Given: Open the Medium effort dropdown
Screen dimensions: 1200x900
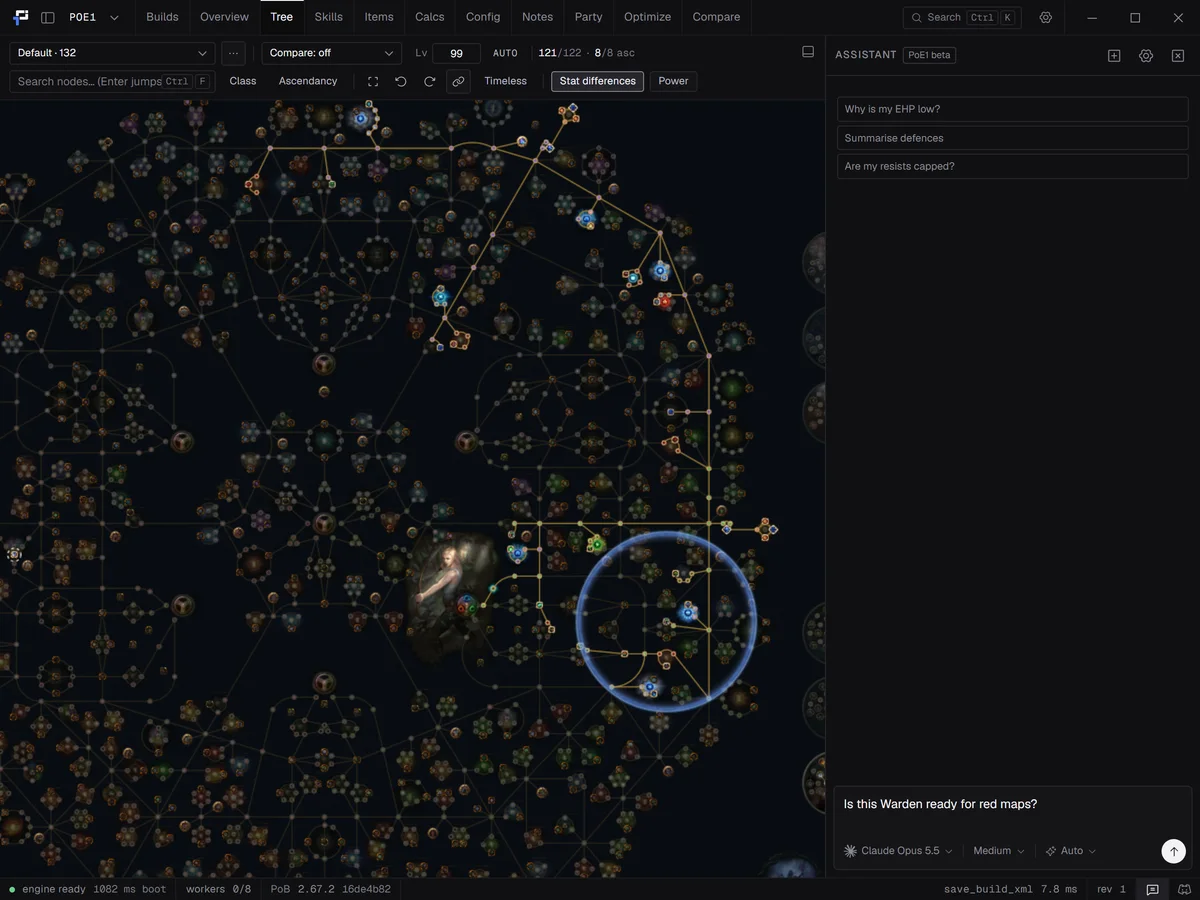Looking at the screenshot, I should [x=999, y=851].
